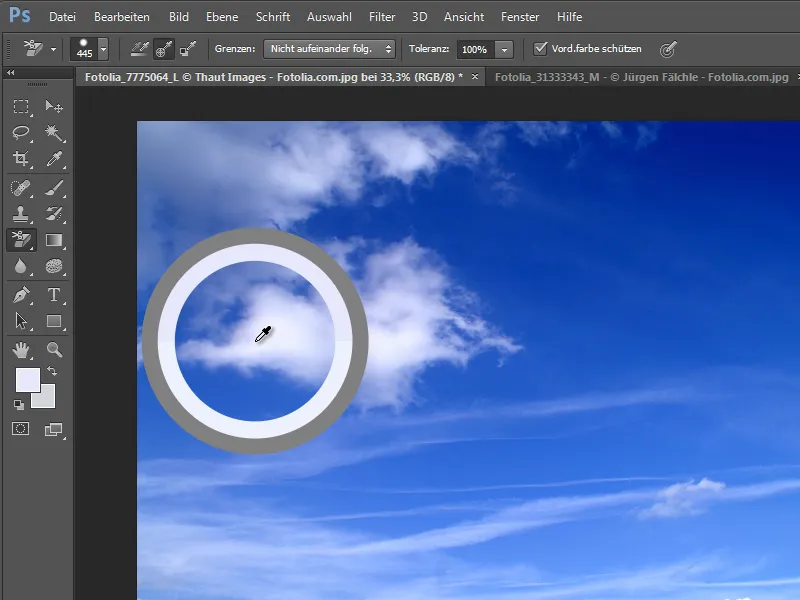Reset default foreground and background colors

[19, 405]
